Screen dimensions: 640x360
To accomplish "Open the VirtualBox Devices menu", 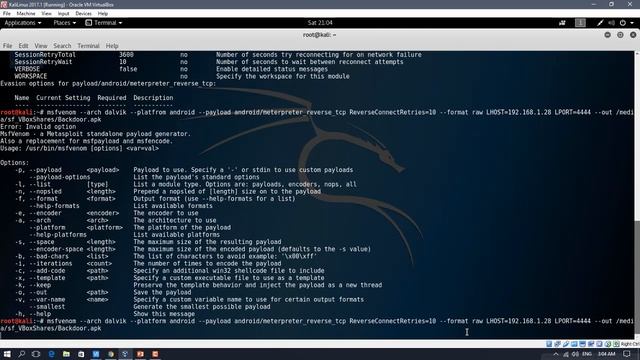I will (83, 13).
